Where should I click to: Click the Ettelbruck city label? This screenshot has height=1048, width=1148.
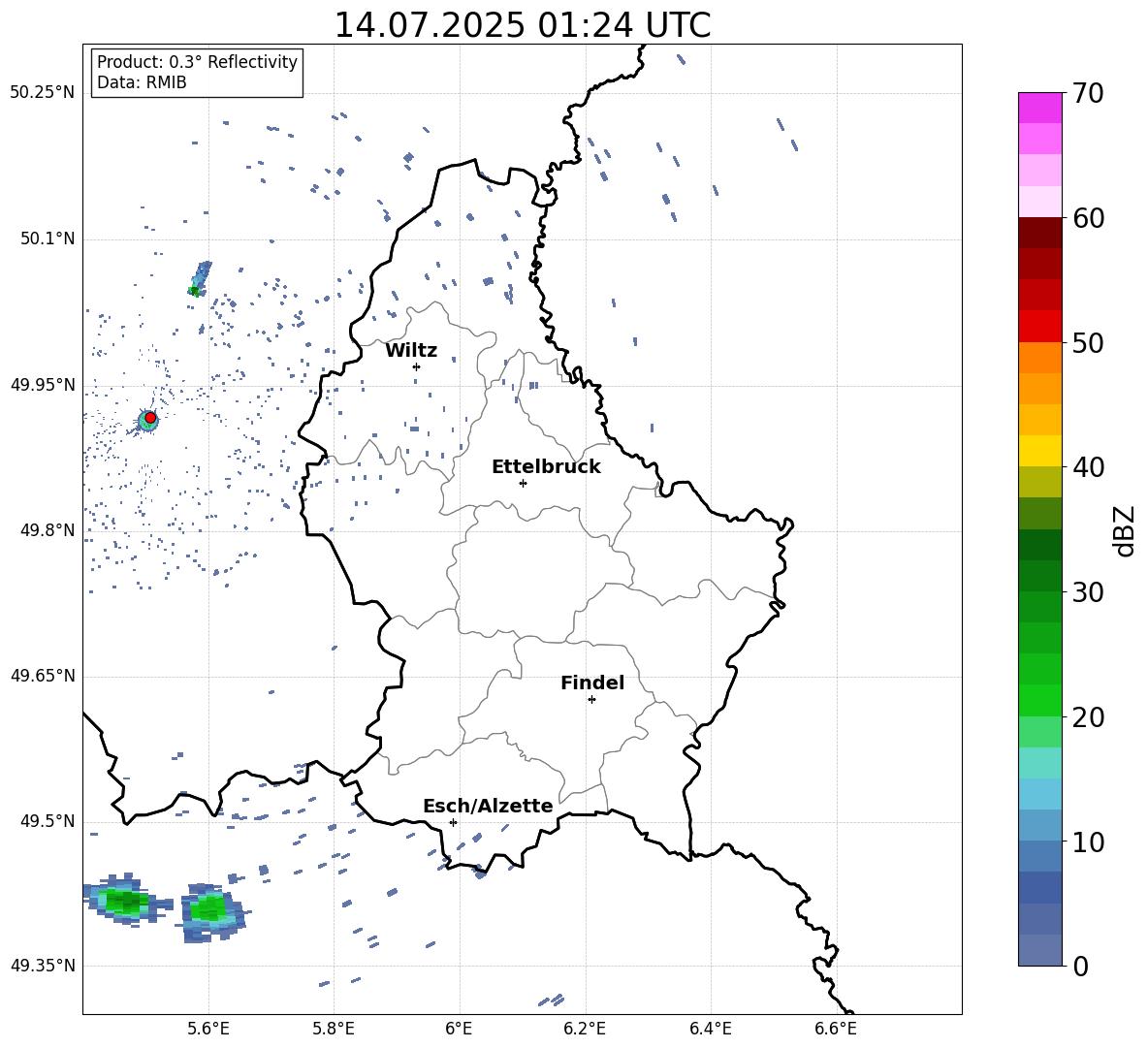click(546, 467)
